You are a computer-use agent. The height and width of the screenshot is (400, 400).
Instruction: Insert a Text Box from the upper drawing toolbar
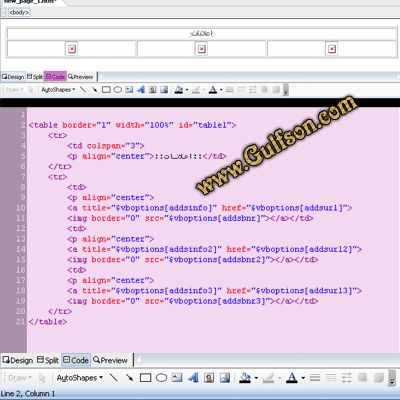[129, 89]
